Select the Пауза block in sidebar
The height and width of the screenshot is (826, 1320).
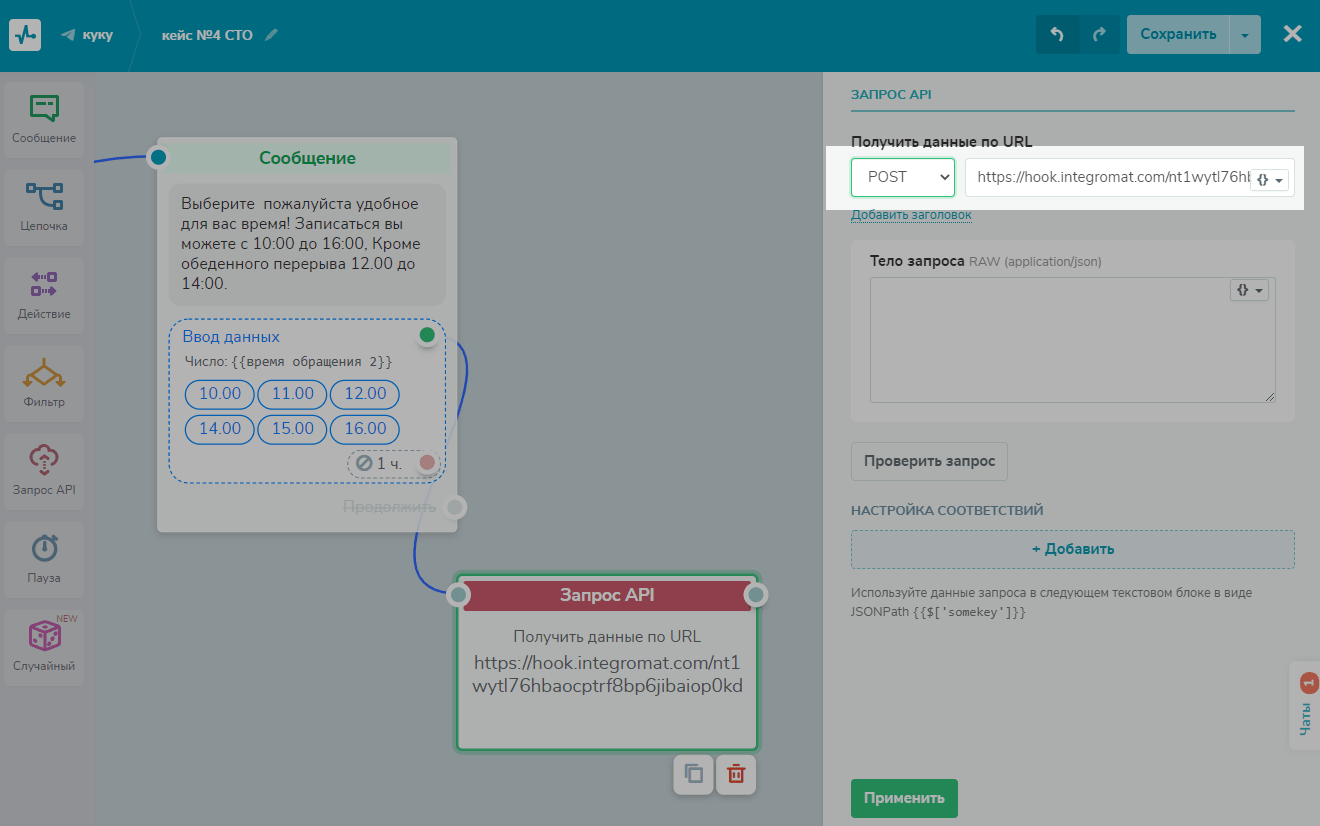coord(44,560)
